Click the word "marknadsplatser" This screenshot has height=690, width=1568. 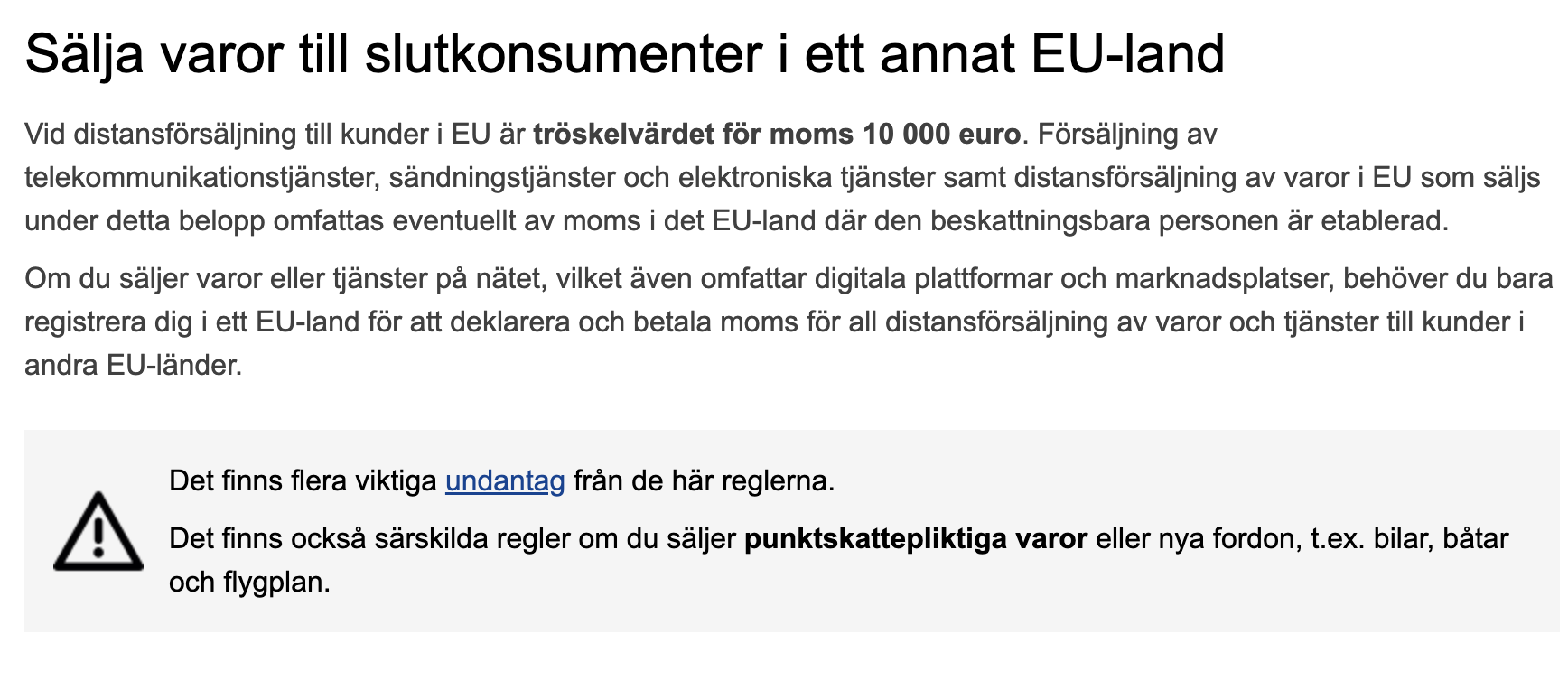[1224, 279]
